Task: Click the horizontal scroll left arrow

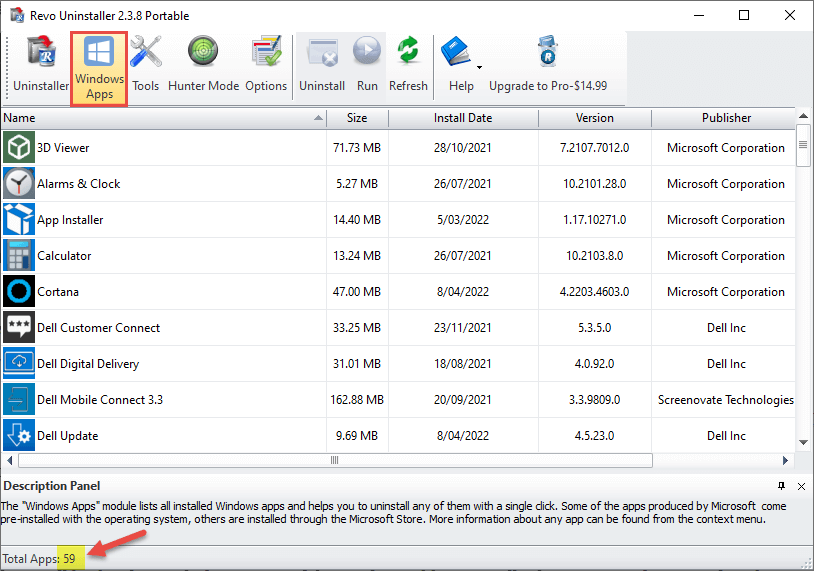Action: pos(9,460)
